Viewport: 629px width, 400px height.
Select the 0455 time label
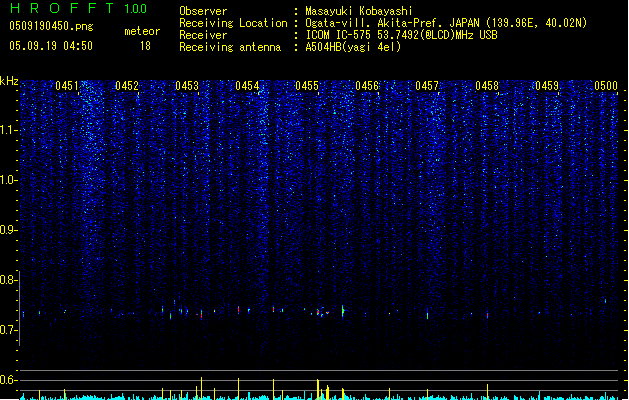coord(307,86)
